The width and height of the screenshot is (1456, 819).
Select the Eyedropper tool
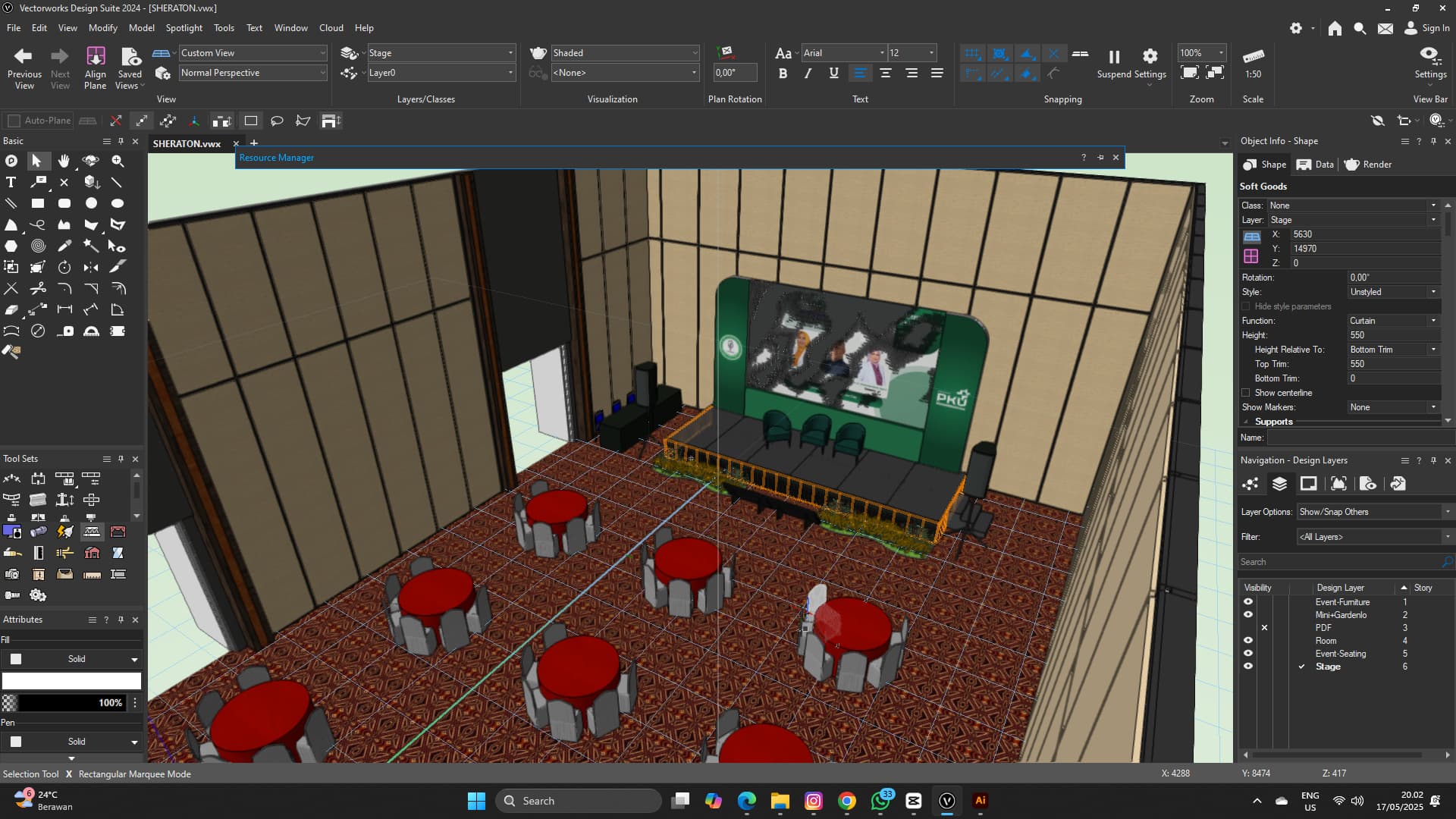tap(64, 246)
